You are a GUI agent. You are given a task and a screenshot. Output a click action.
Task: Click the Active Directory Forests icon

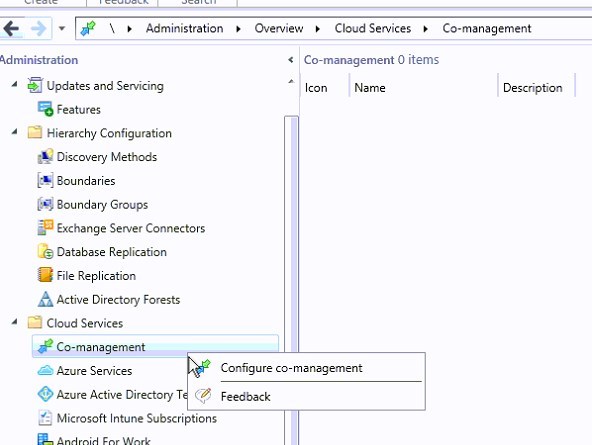pyautogui.click(x=45, y=299)
